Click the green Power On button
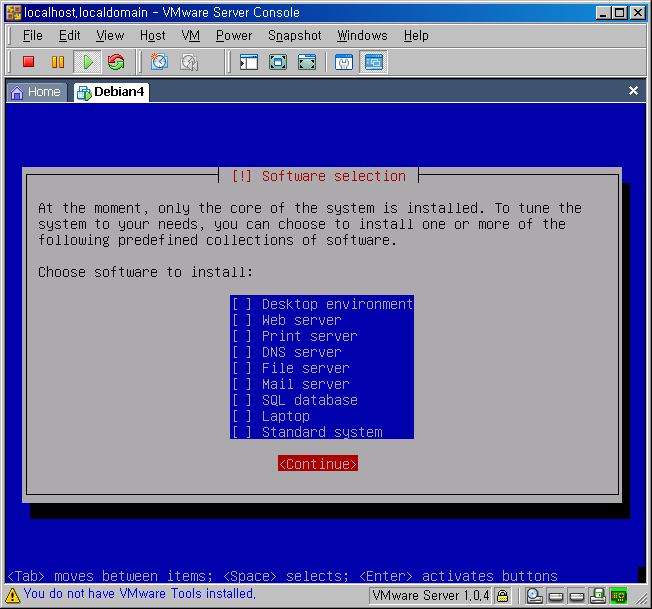 [x=87, y=62]
